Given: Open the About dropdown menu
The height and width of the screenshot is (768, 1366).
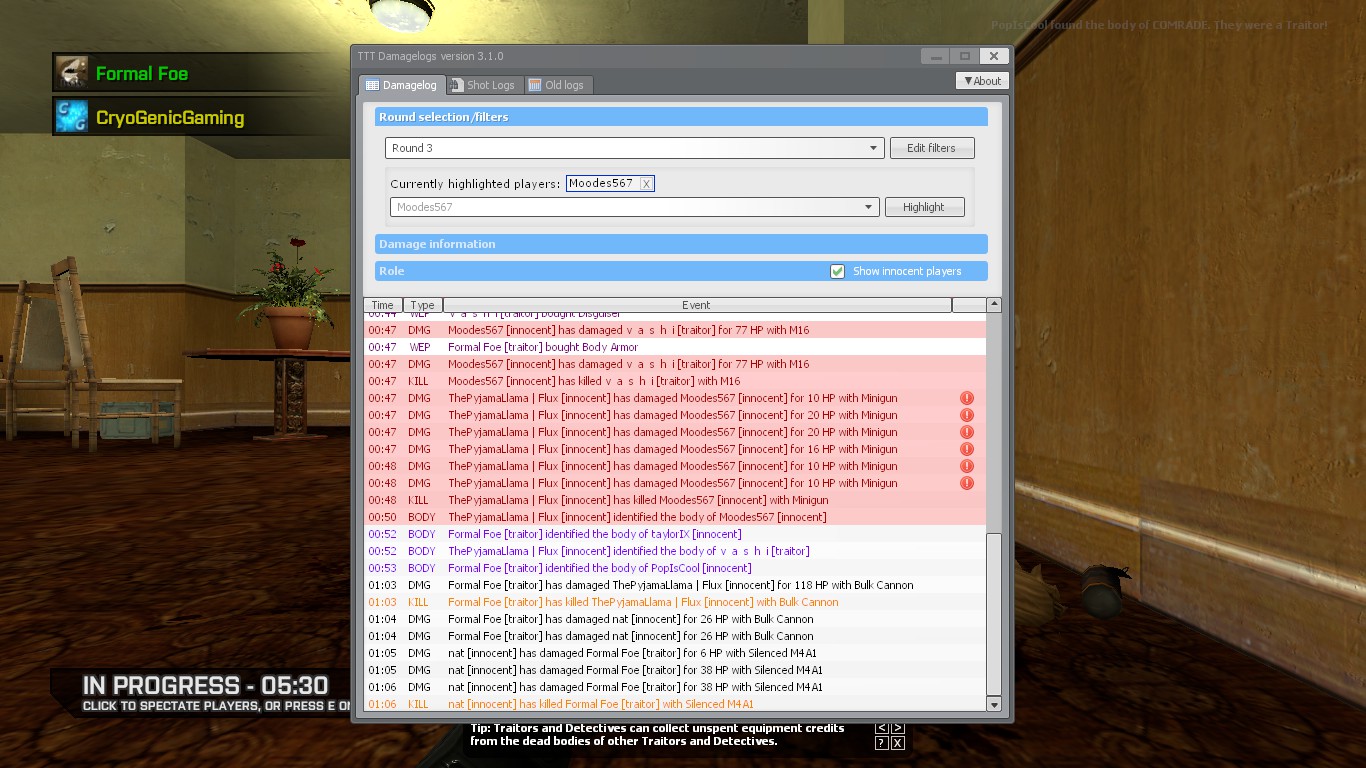Looking at the screenshot, I should [982, 81].
